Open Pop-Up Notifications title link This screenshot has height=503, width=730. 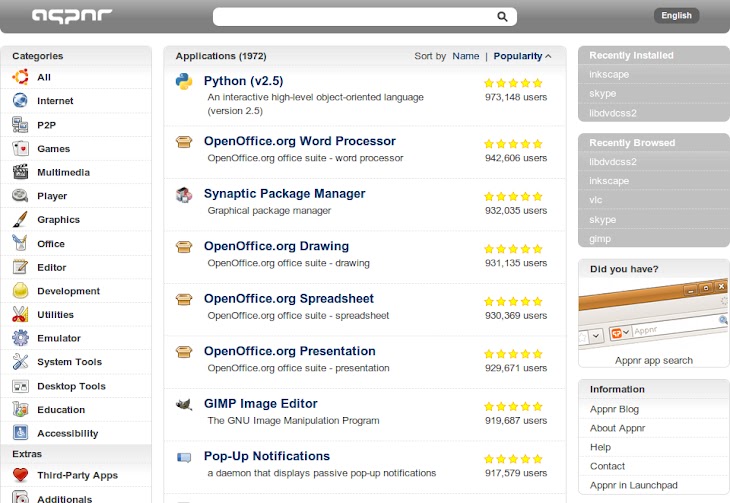click(267, 456)
